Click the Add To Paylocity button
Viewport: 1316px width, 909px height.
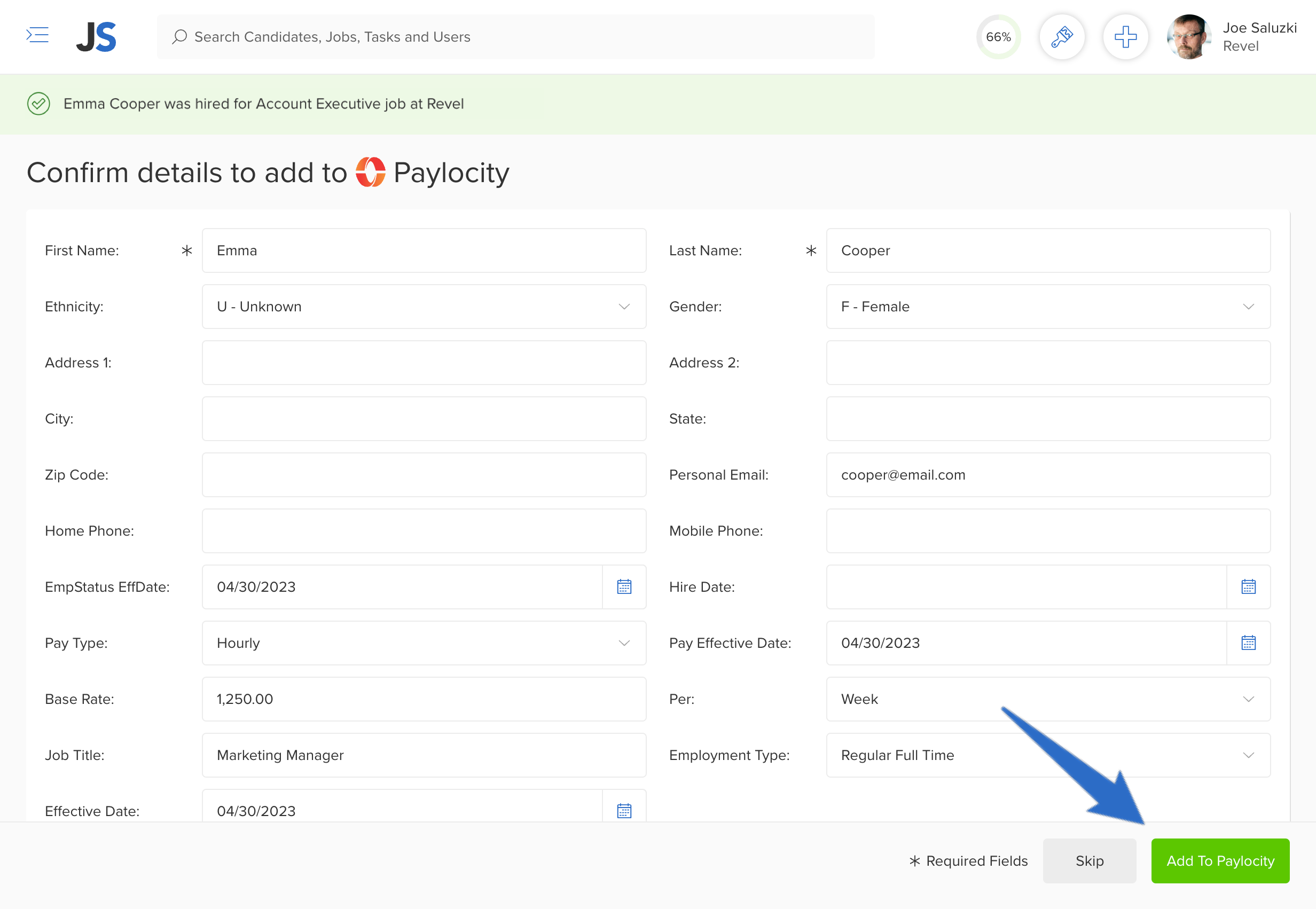coord(1220,860)
